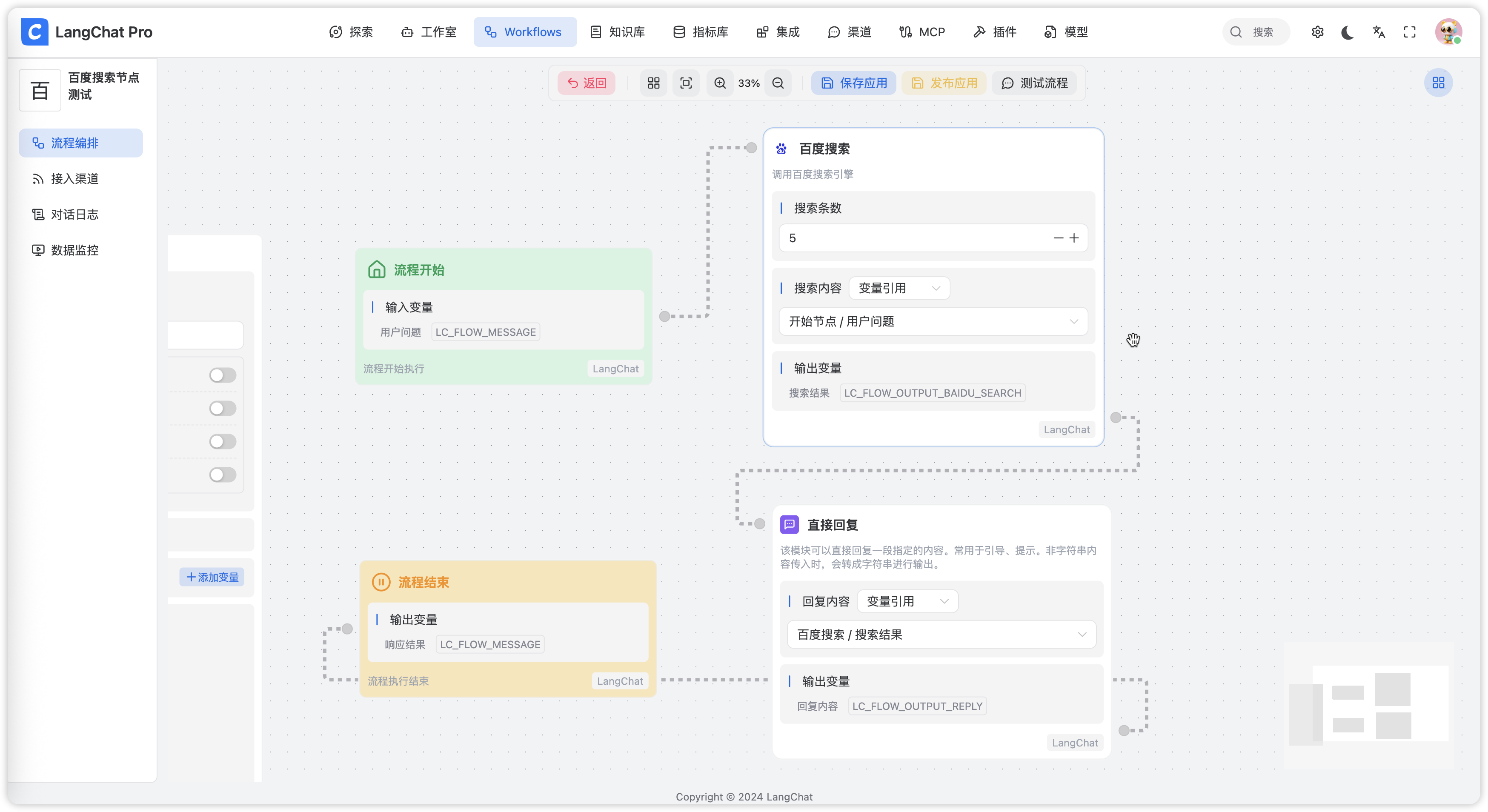Open the 知识库 top menu
The height and width of the screenshot is (812, 1488).
click(618, 32)
